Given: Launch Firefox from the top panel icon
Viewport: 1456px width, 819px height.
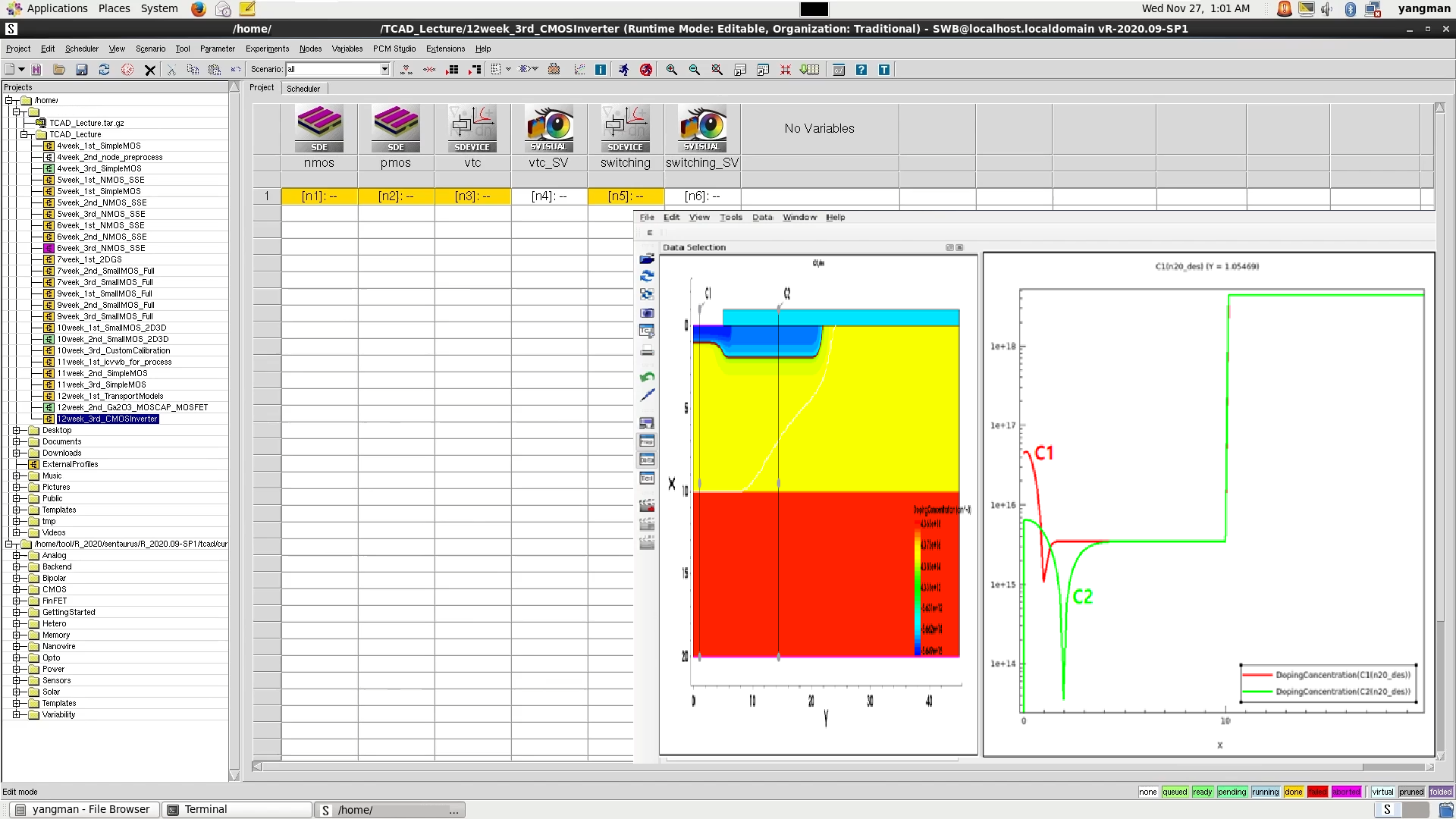Looking at the screenshot, I should [198, 9].
